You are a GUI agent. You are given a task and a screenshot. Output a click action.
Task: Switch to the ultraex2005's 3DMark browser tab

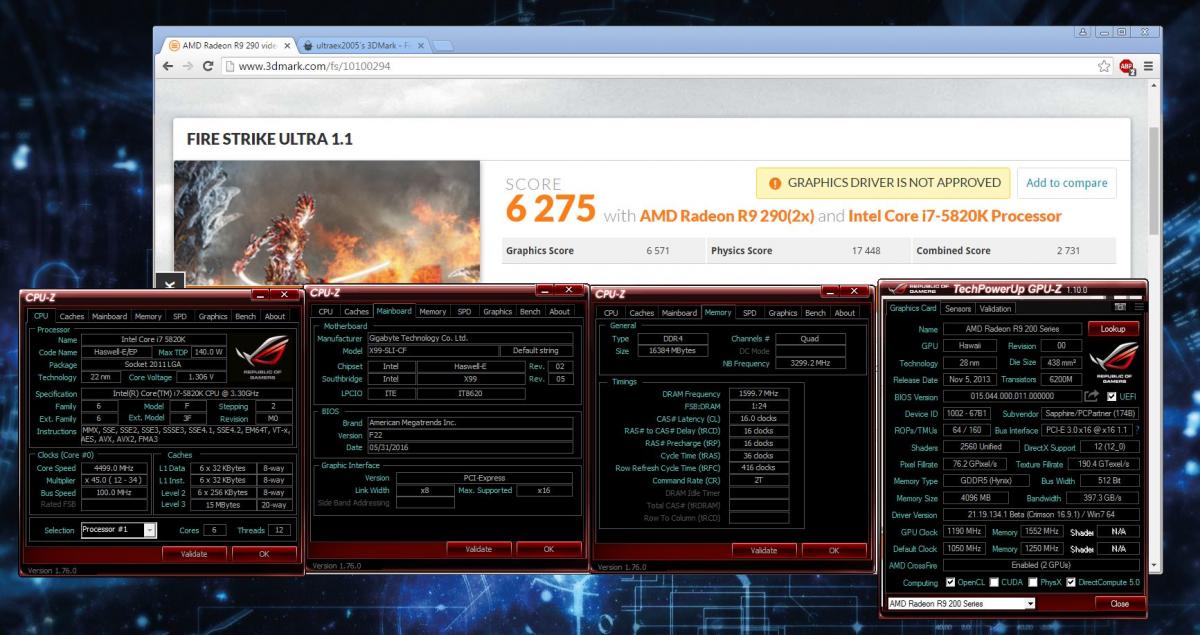pyautogui.click(x=364, y=46)
